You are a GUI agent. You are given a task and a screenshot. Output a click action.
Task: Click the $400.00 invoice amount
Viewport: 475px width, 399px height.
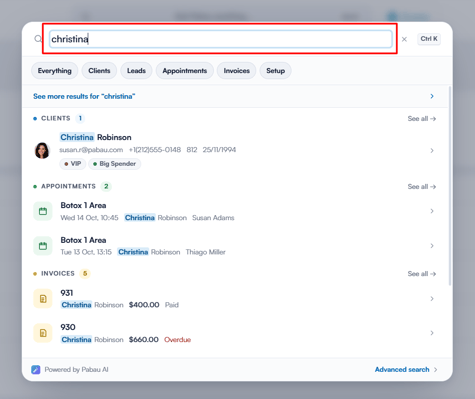pos(144,305)
